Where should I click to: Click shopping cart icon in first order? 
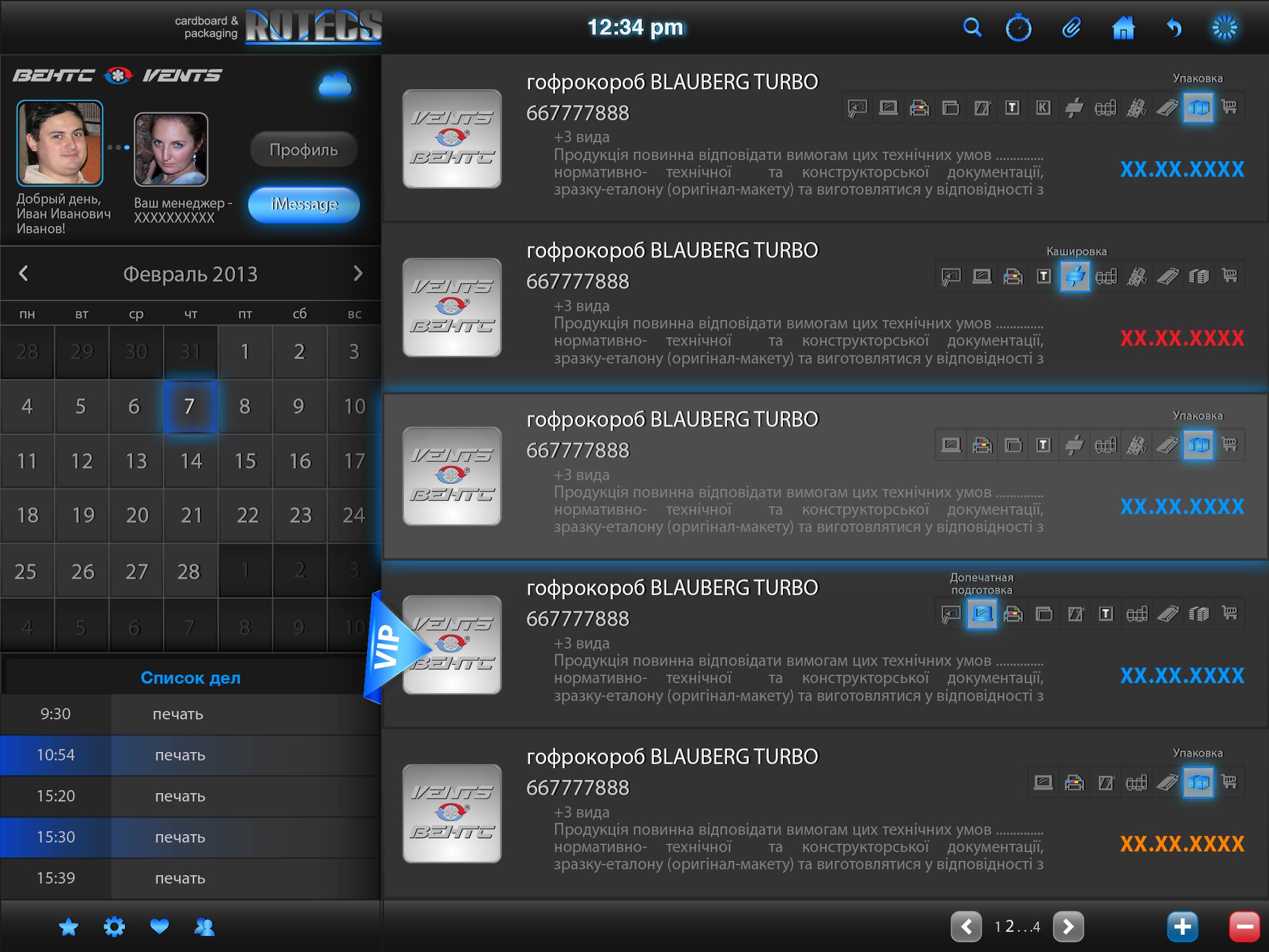(x=1229, y=108)
